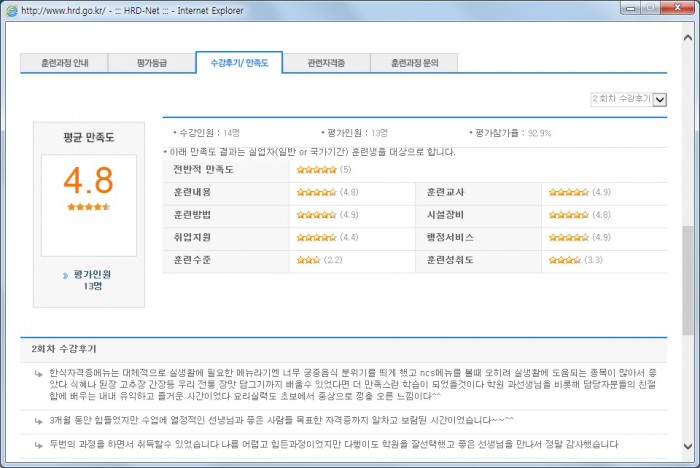Open the 평가등급 tab
This screenshot has height=468, width=700.
pos(152,63)
